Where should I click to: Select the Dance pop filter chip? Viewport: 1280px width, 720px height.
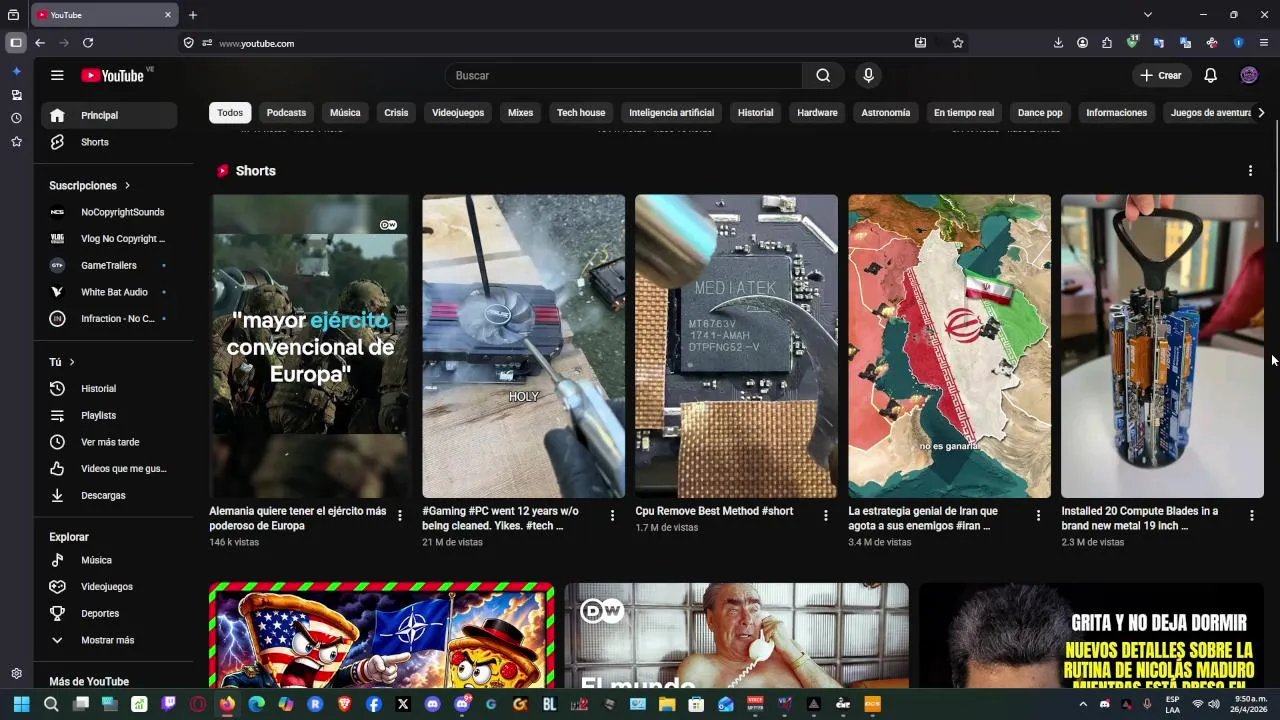coord(1040,113)
